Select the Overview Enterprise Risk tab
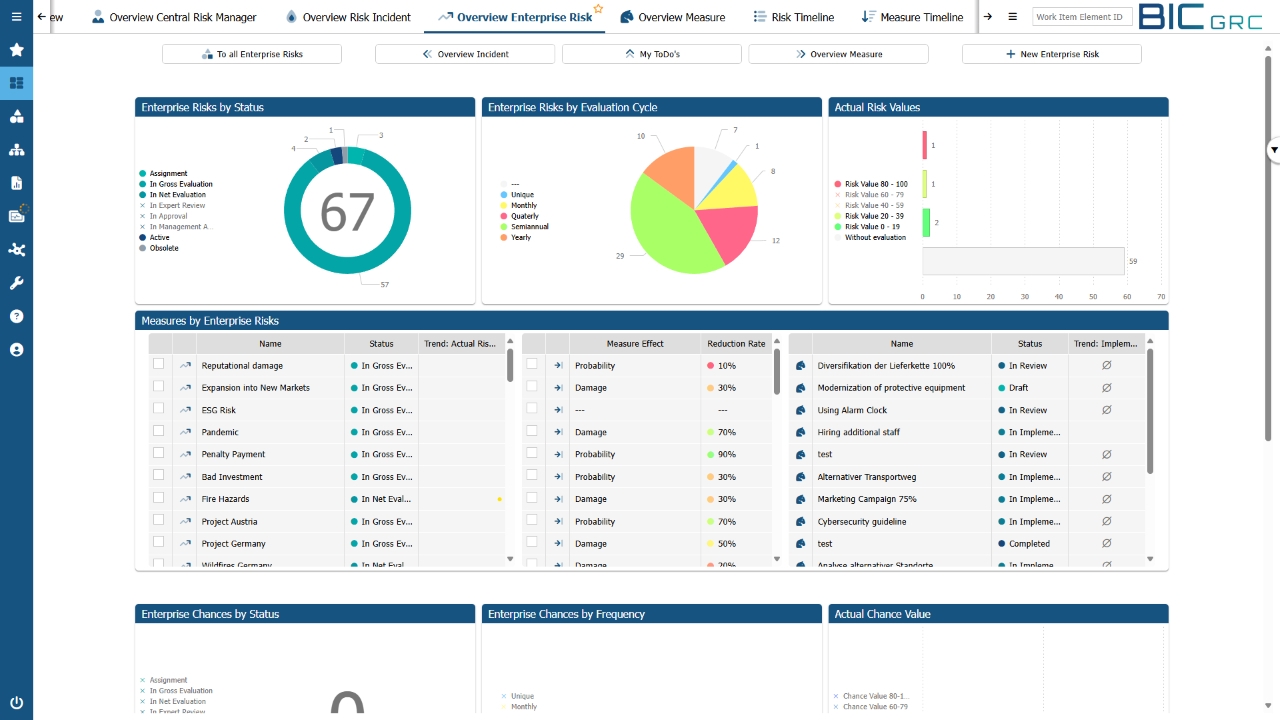 click(x=515, y=17)
